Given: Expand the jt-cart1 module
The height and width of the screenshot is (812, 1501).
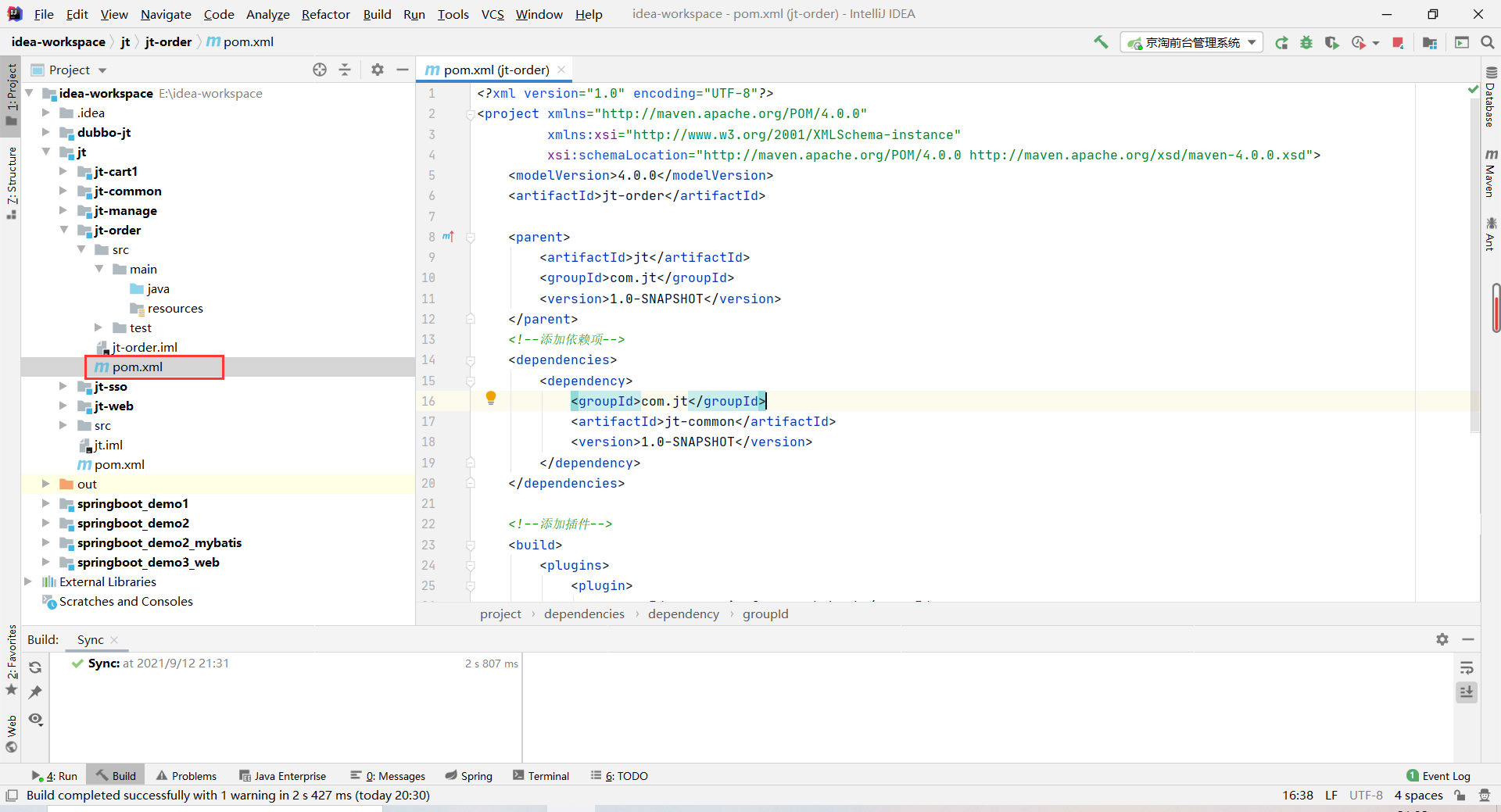Looking at the screenshot, I should pyautogui.click(x=64, y=171).
